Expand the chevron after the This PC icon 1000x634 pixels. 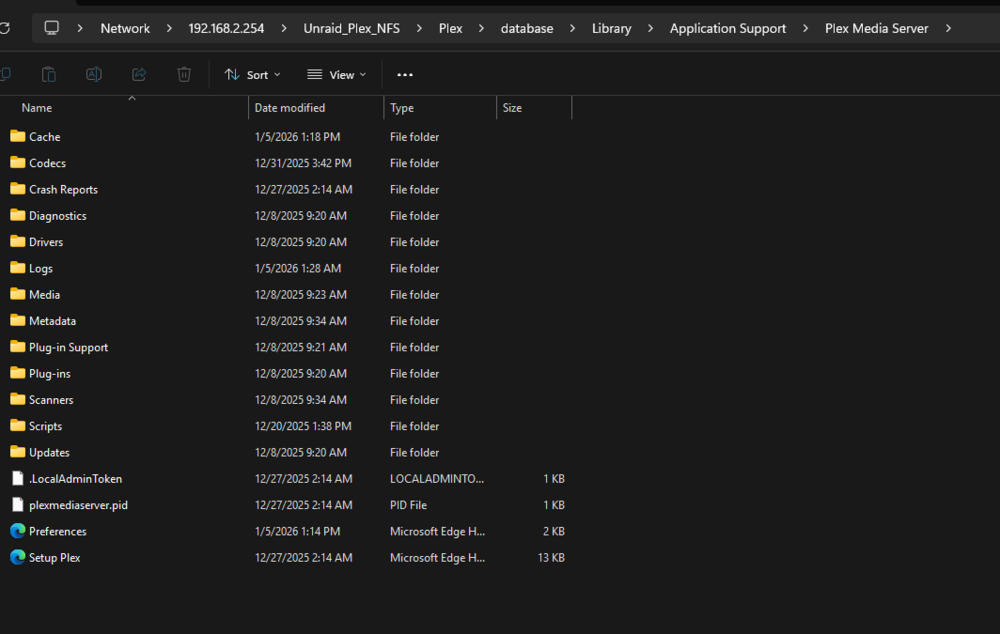click(80, 28)
